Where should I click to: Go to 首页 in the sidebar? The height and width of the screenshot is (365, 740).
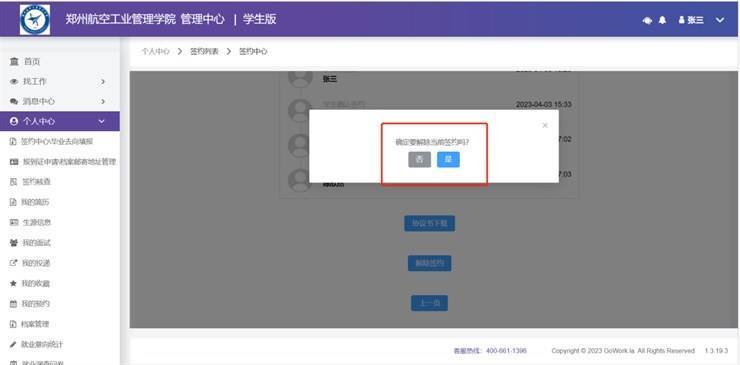point(32,61)
